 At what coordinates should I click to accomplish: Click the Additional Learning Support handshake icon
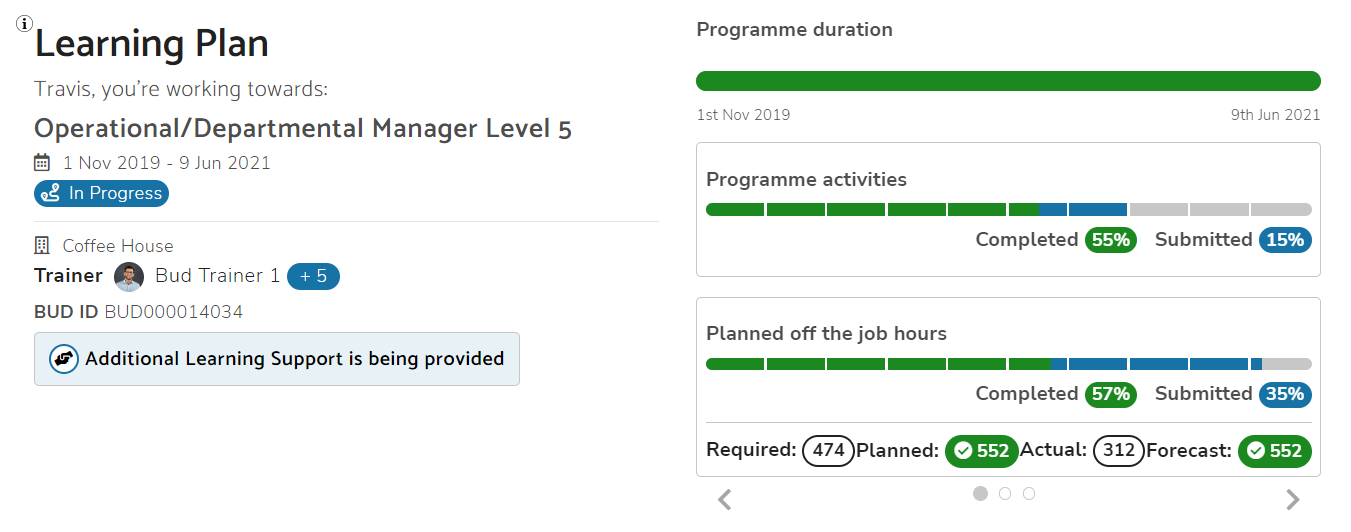pos(64,359)
